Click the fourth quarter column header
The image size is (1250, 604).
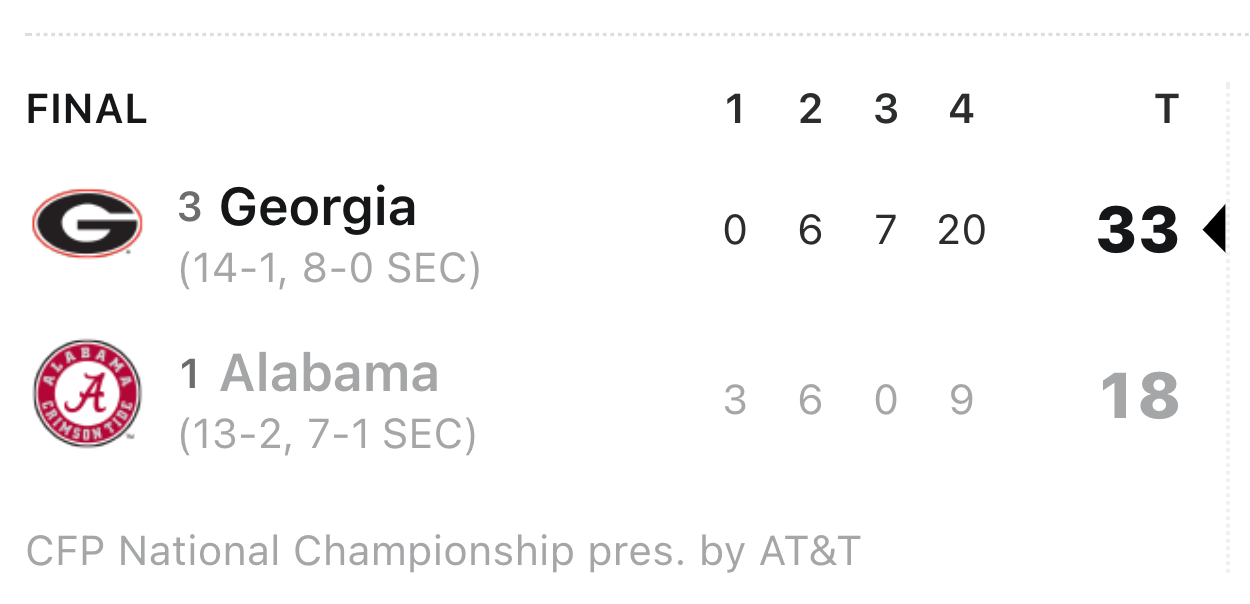pyautogui.click(x=961, y=109)
